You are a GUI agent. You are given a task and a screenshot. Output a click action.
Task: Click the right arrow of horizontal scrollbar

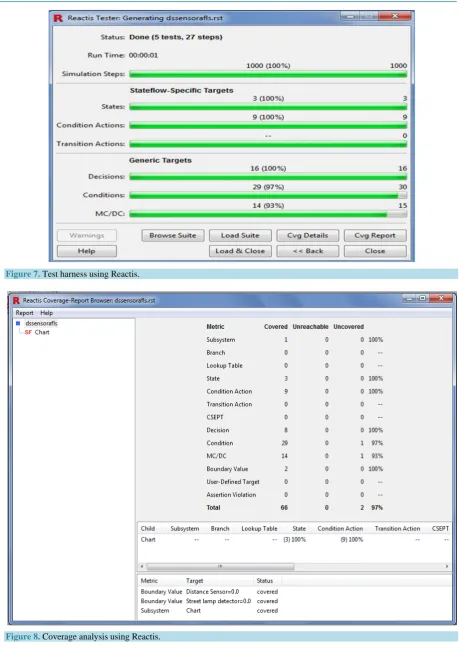pos(447,566)
